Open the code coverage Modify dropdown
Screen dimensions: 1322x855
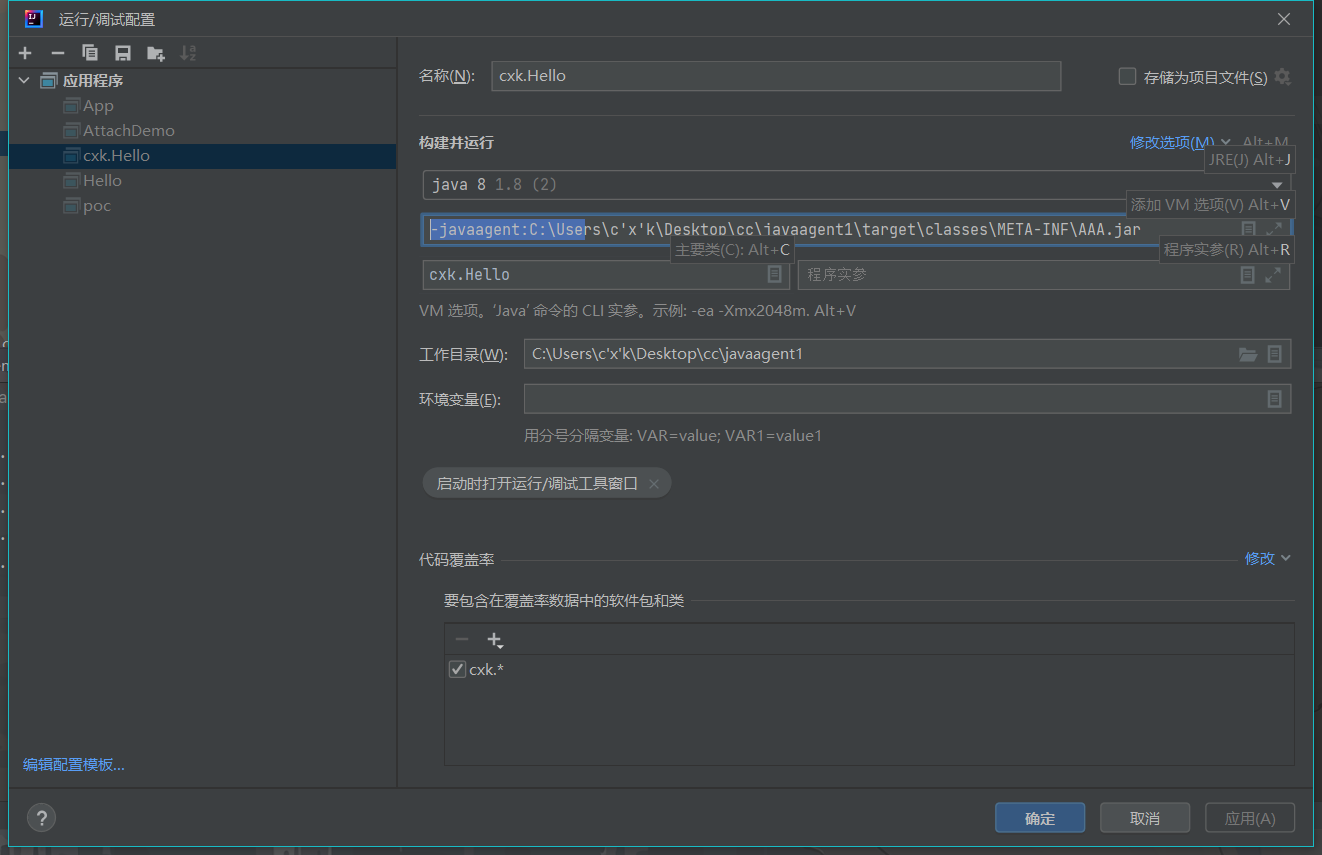pyautogui.click(x=1267, y=558)
